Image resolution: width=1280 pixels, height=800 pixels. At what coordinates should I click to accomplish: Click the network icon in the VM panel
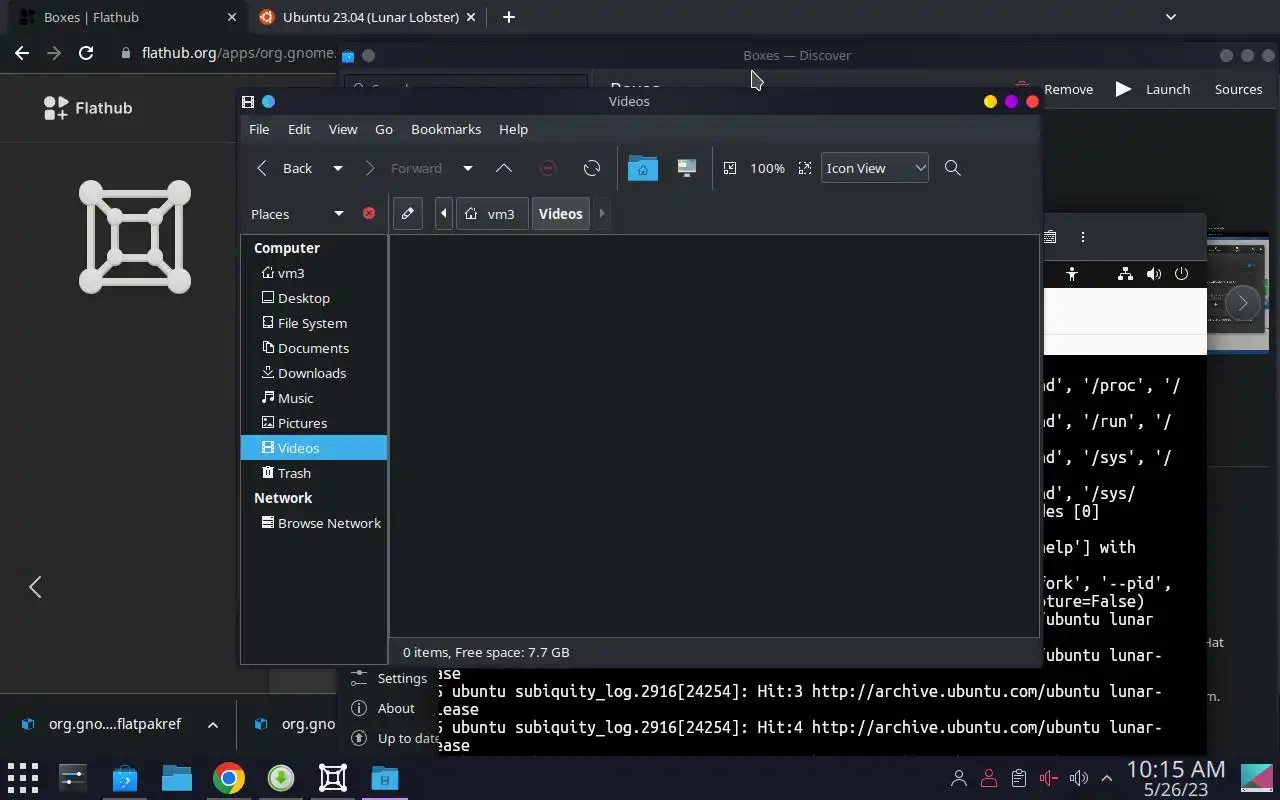tap(1125, 273)
